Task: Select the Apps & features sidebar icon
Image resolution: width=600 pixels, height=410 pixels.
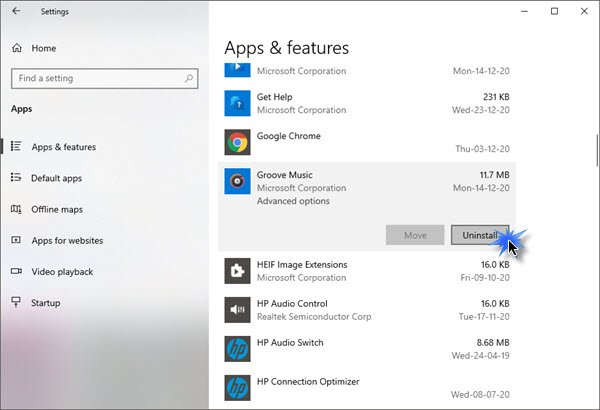Action: click(16, 146)
